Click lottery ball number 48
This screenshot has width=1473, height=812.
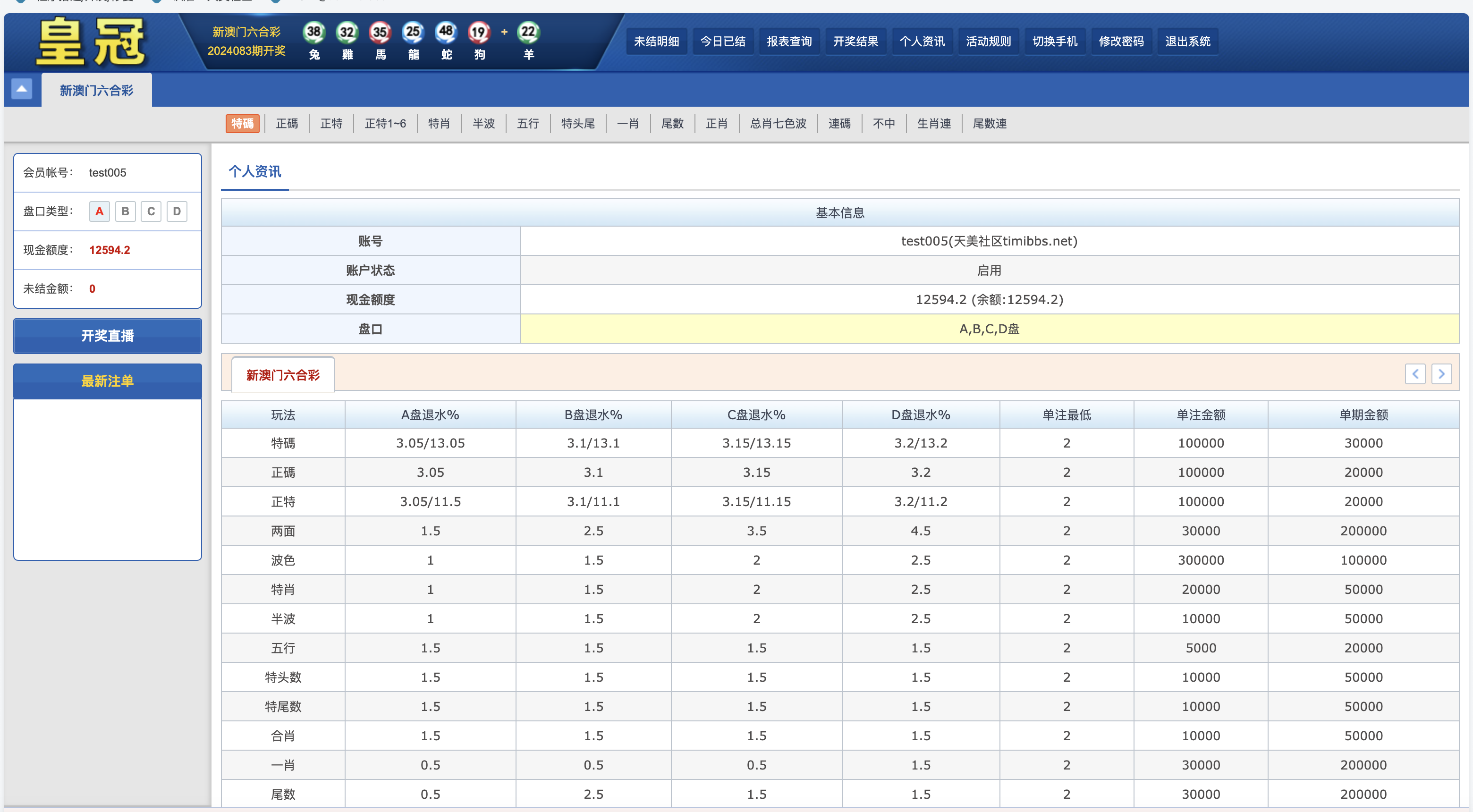tap(446, 32)
